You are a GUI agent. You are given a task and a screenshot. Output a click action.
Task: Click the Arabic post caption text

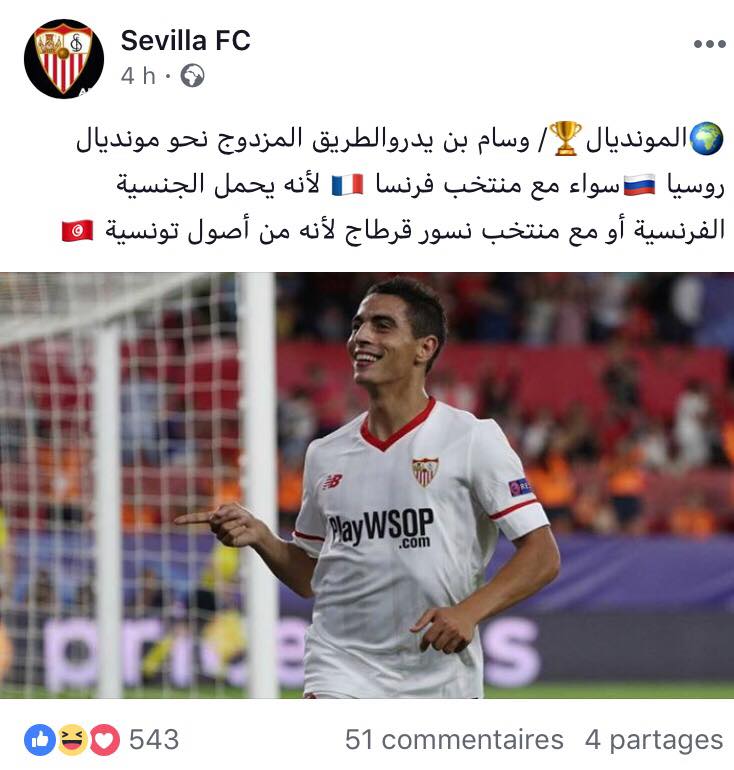coord(393,185)
